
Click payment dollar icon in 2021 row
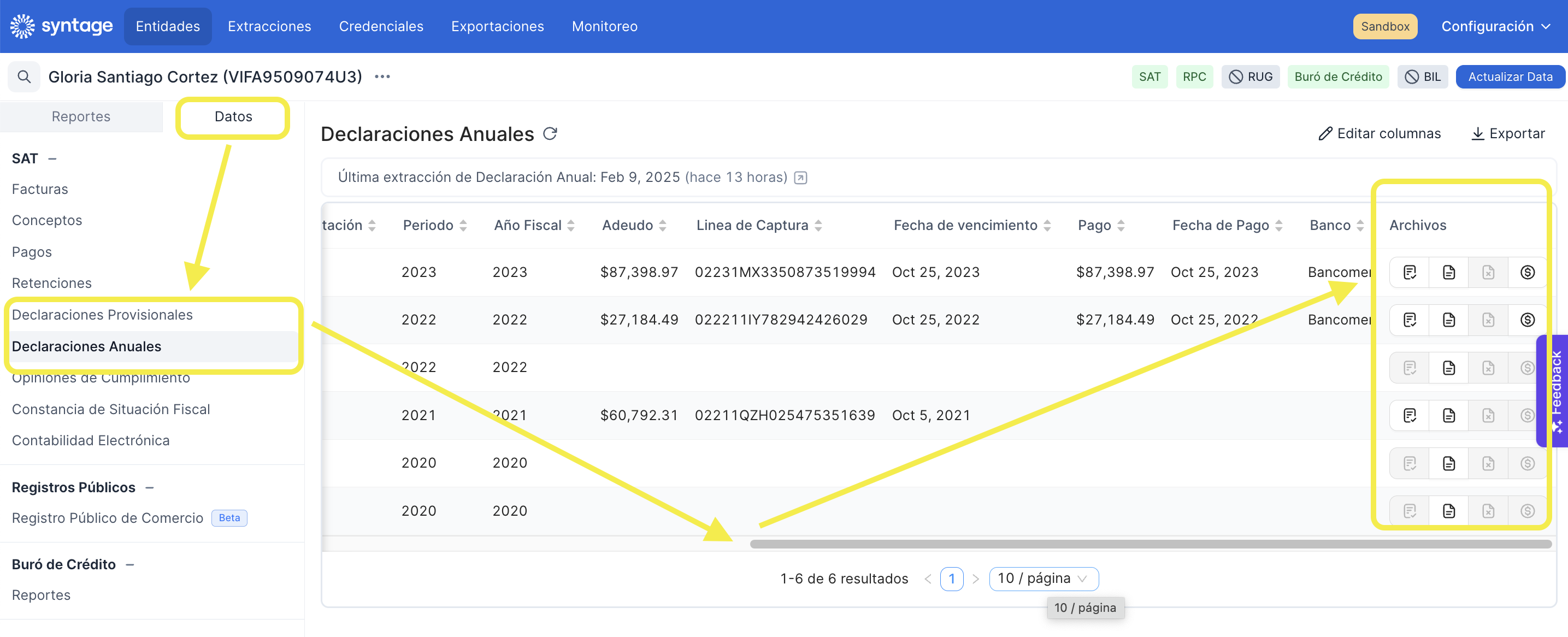click(x=1527, y=415)
